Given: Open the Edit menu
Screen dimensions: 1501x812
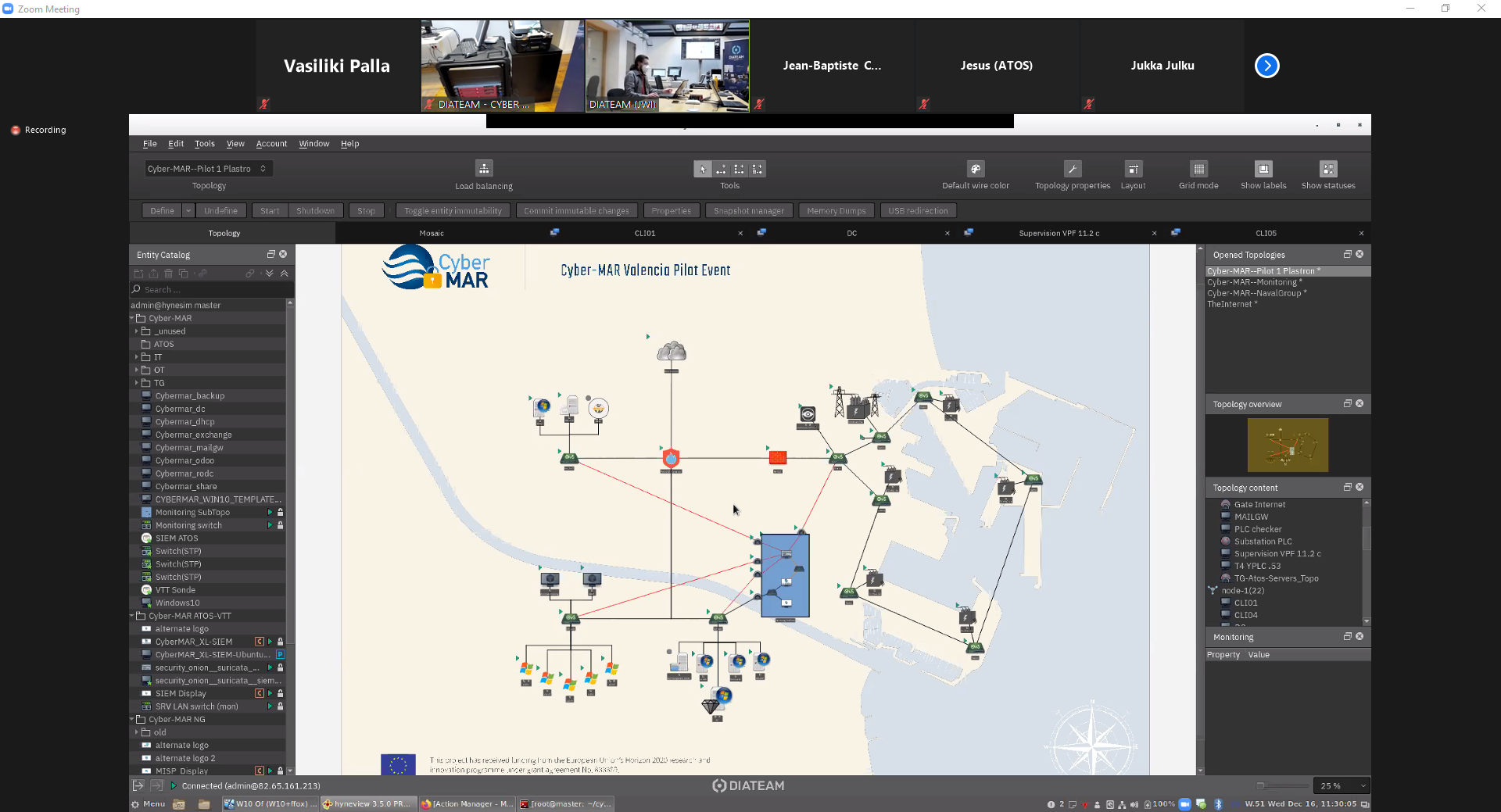Looking at the screenshot, I should 176,144.
